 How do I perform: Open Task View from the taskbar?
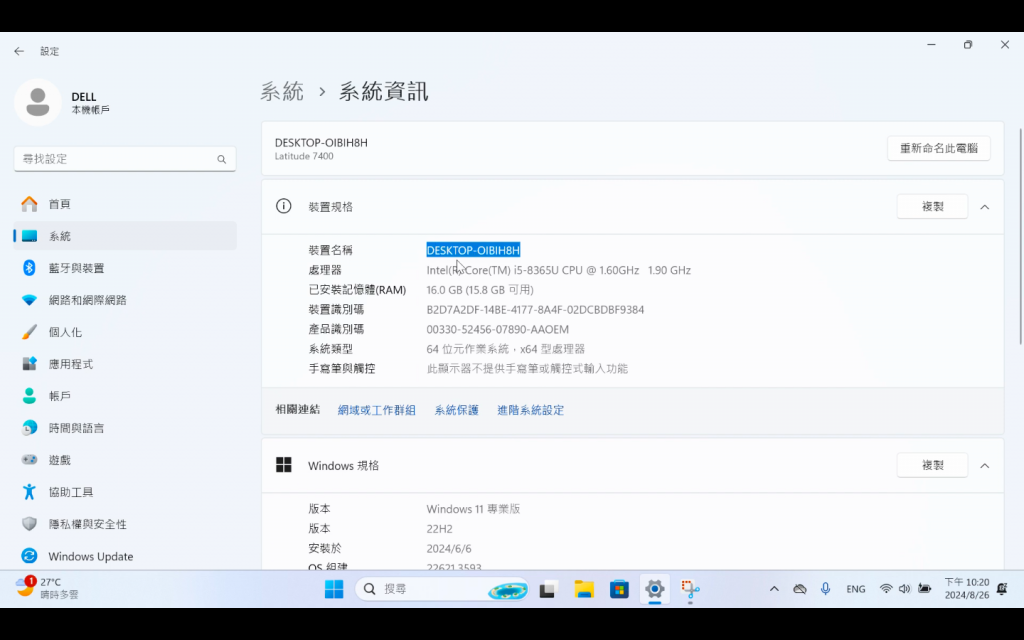click(x=547, y=589)
